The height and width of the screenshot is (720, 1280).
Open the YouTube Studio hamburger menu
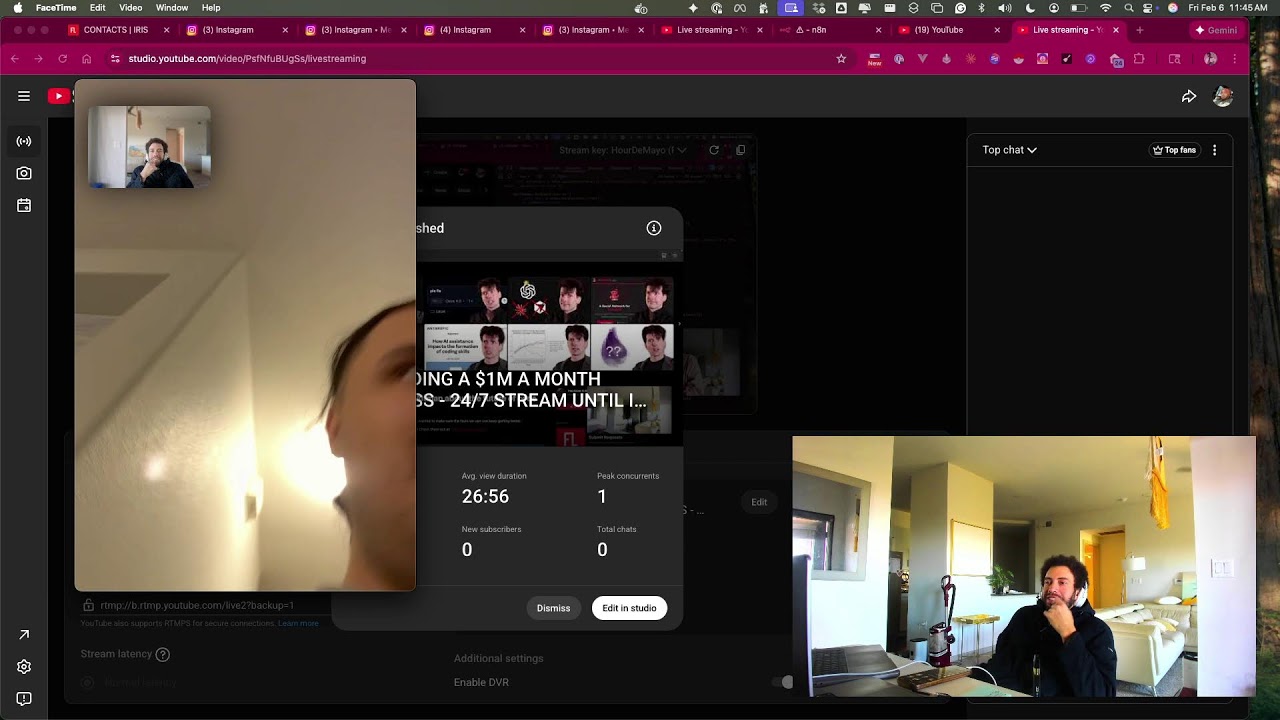[24, 96]
